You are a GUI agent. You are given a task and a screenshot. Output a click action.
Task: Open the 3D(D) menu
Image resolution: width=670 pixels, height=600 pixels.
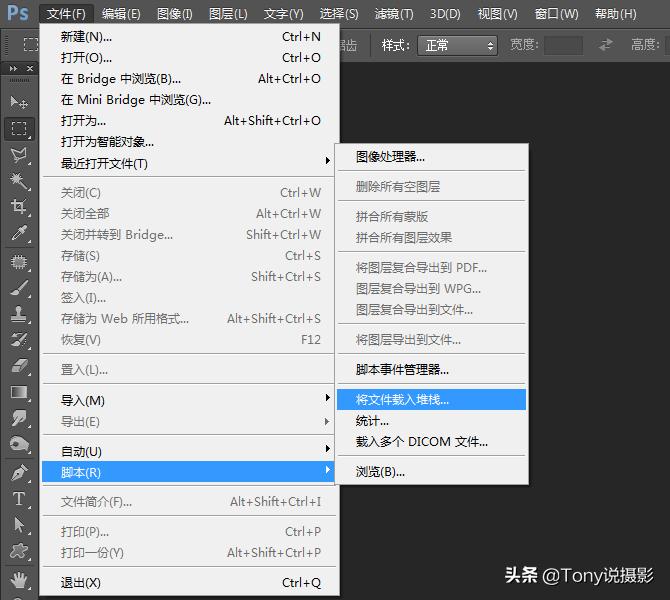[445, 14]
